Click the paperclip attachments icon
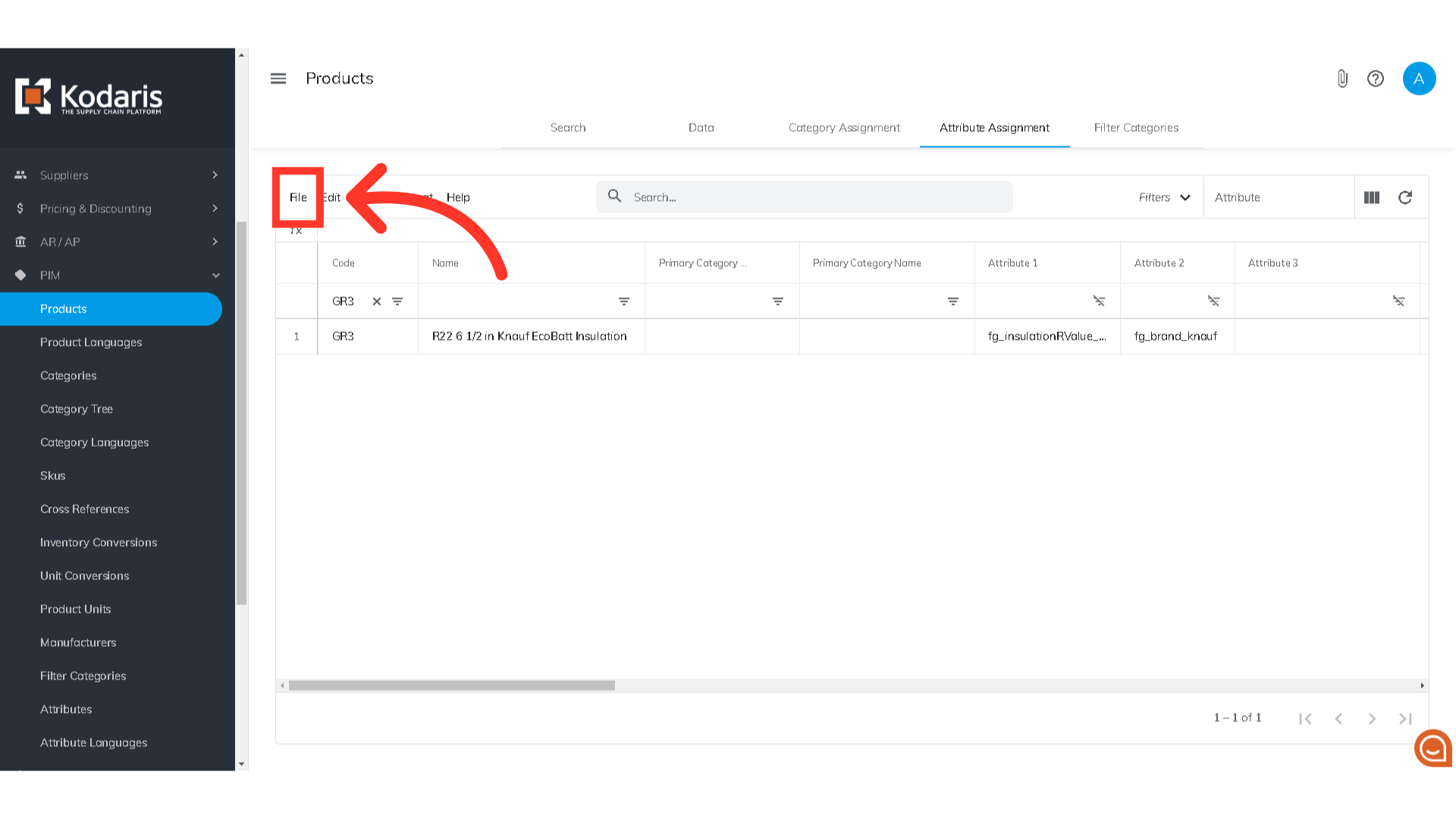Viewport: 1456px width, 819px height. pyautogui.click(x=1342, y=79)
